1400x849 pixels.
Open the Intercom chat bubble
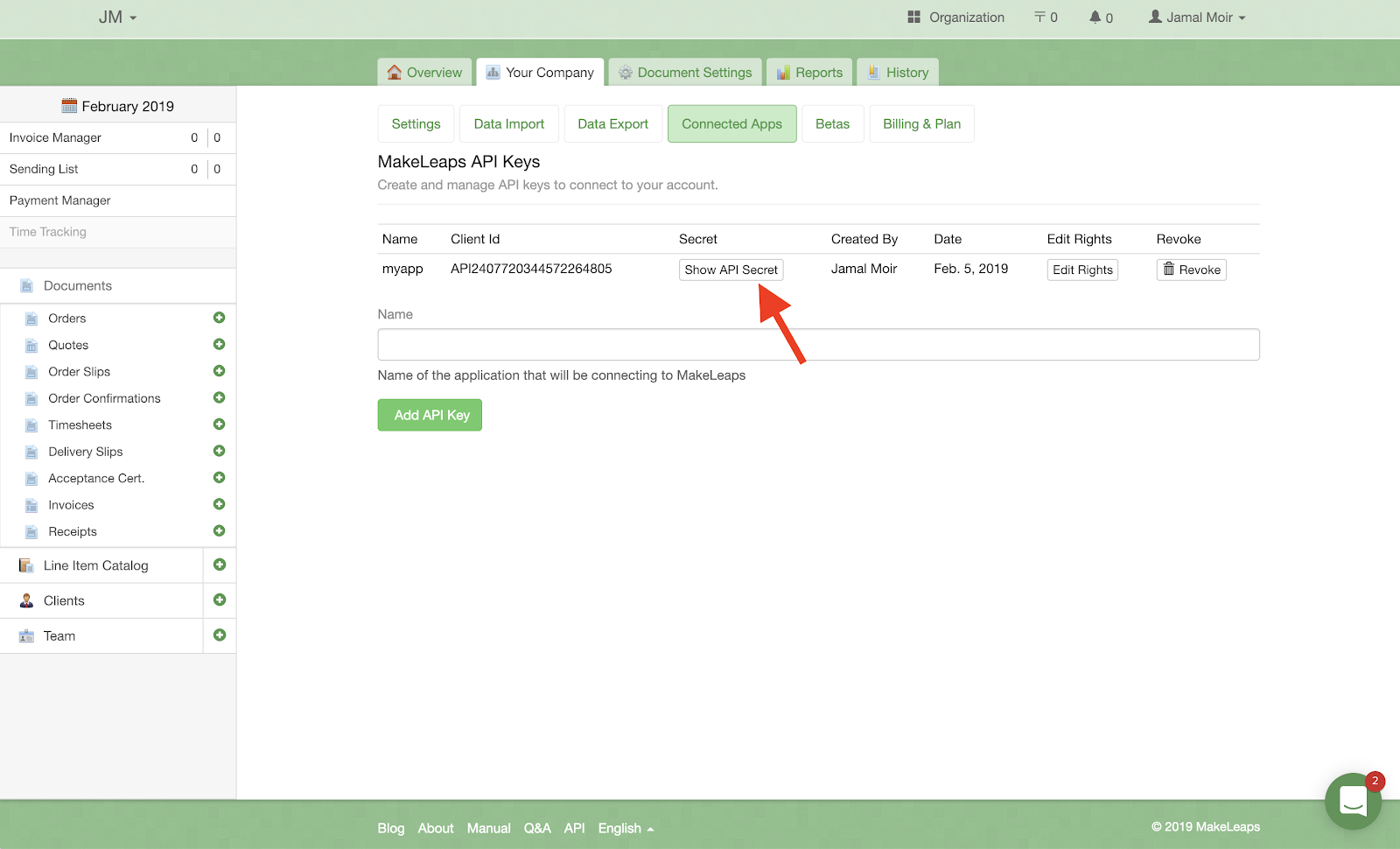[1353, 801]
